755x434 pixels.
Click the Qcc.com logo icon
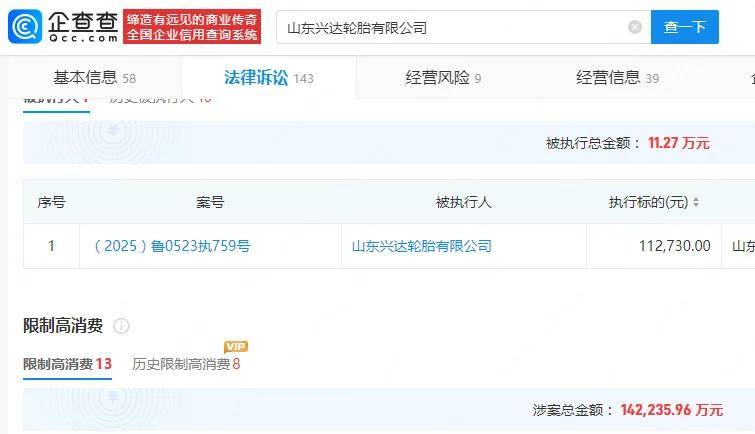(25, 27)
